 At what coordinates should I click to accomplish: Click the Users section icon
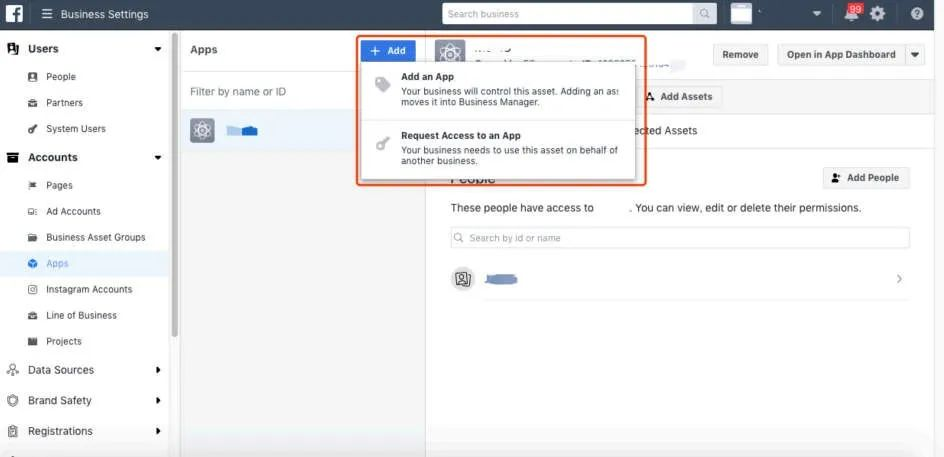click(x=13, y=49)
